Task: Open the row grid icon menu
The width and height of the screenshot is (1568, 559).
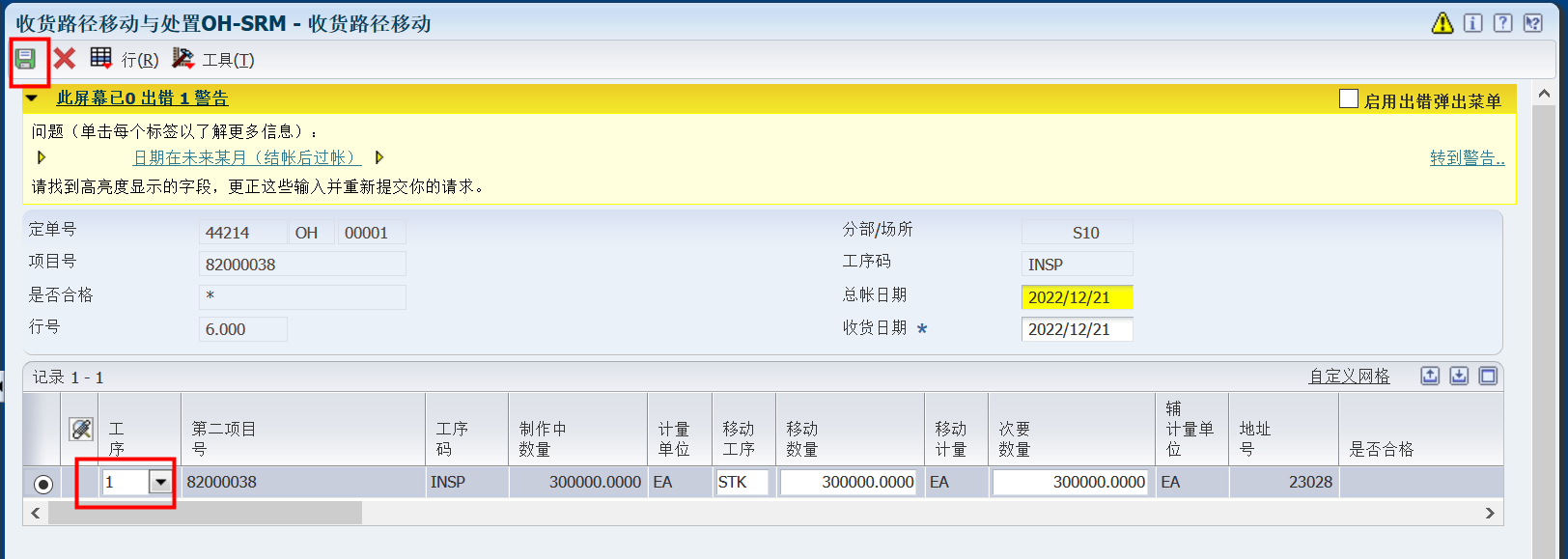Action: (x=101, y=59)
